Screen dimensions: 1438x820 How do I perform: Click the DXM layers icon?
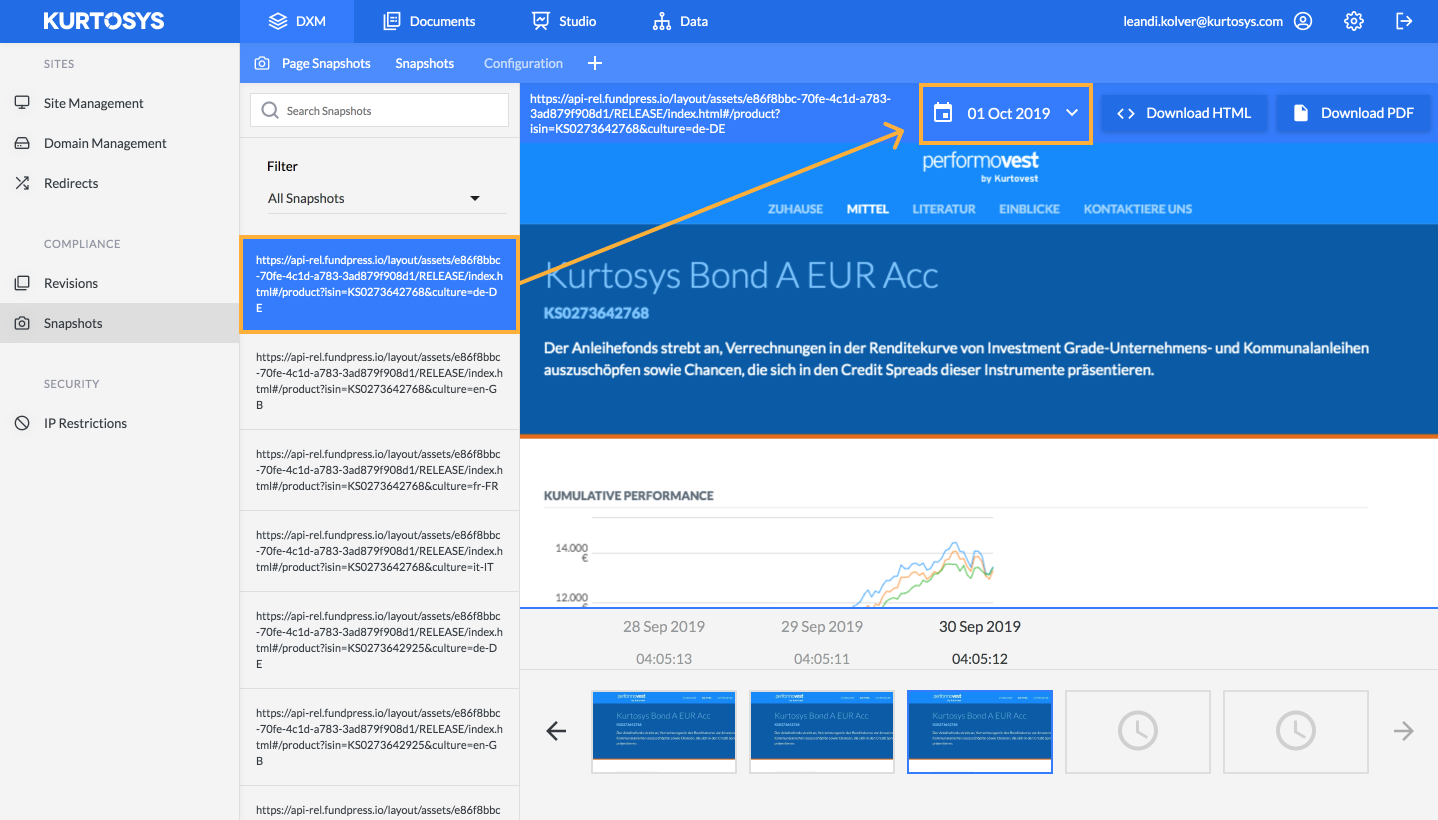(278, 21)
